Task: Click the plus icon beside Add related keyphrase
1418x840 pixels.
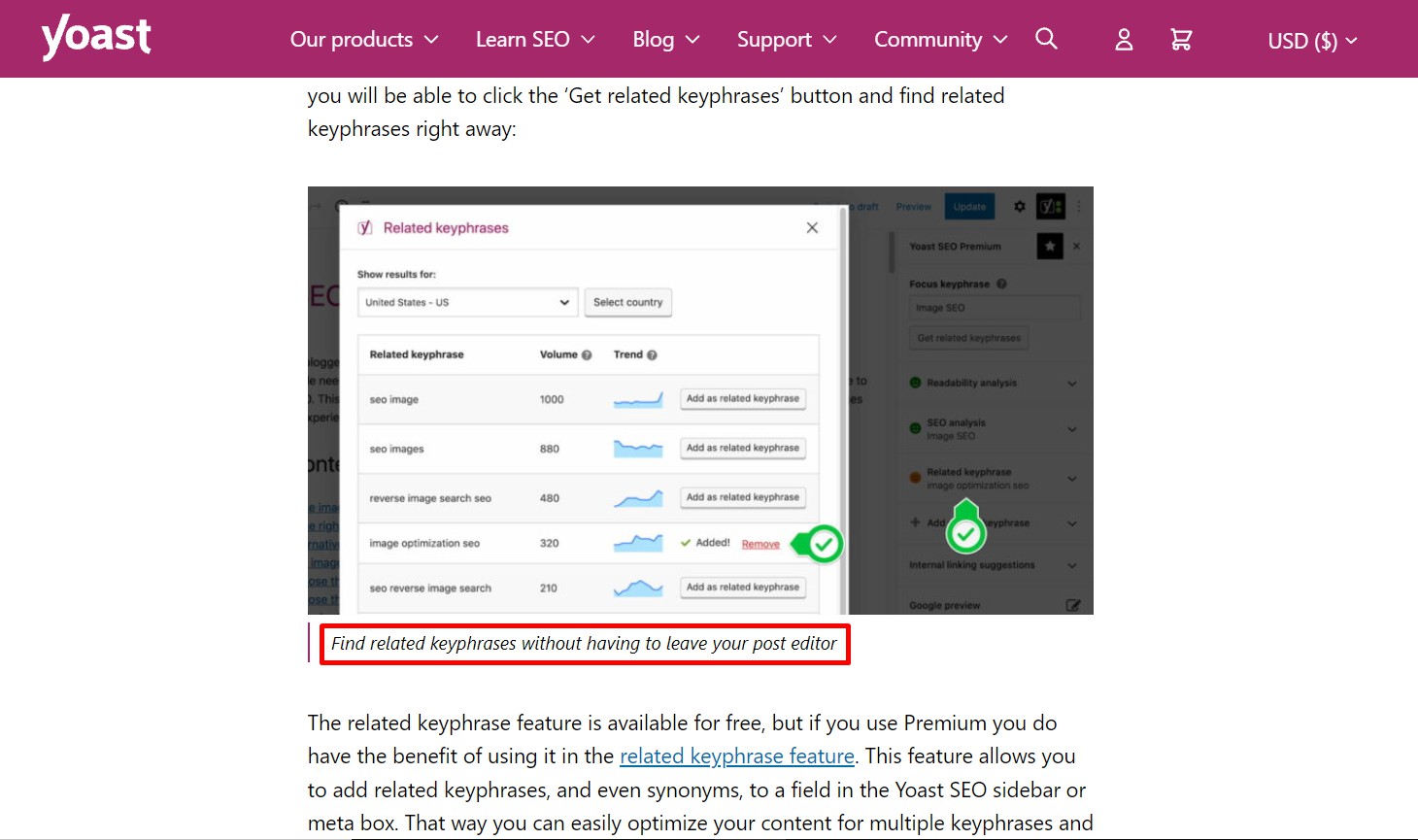Action: pos(914,522)
